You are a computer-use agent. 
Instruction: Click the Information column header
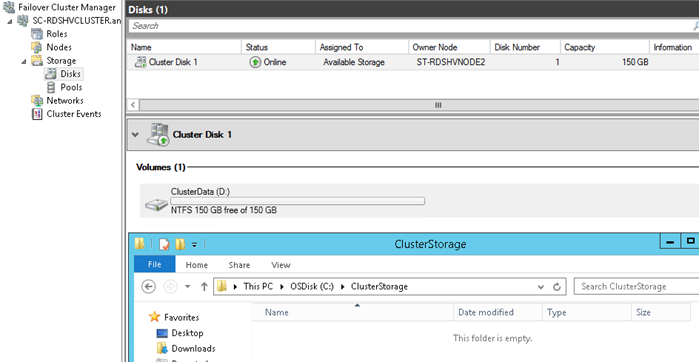click(x=673, y=47)
